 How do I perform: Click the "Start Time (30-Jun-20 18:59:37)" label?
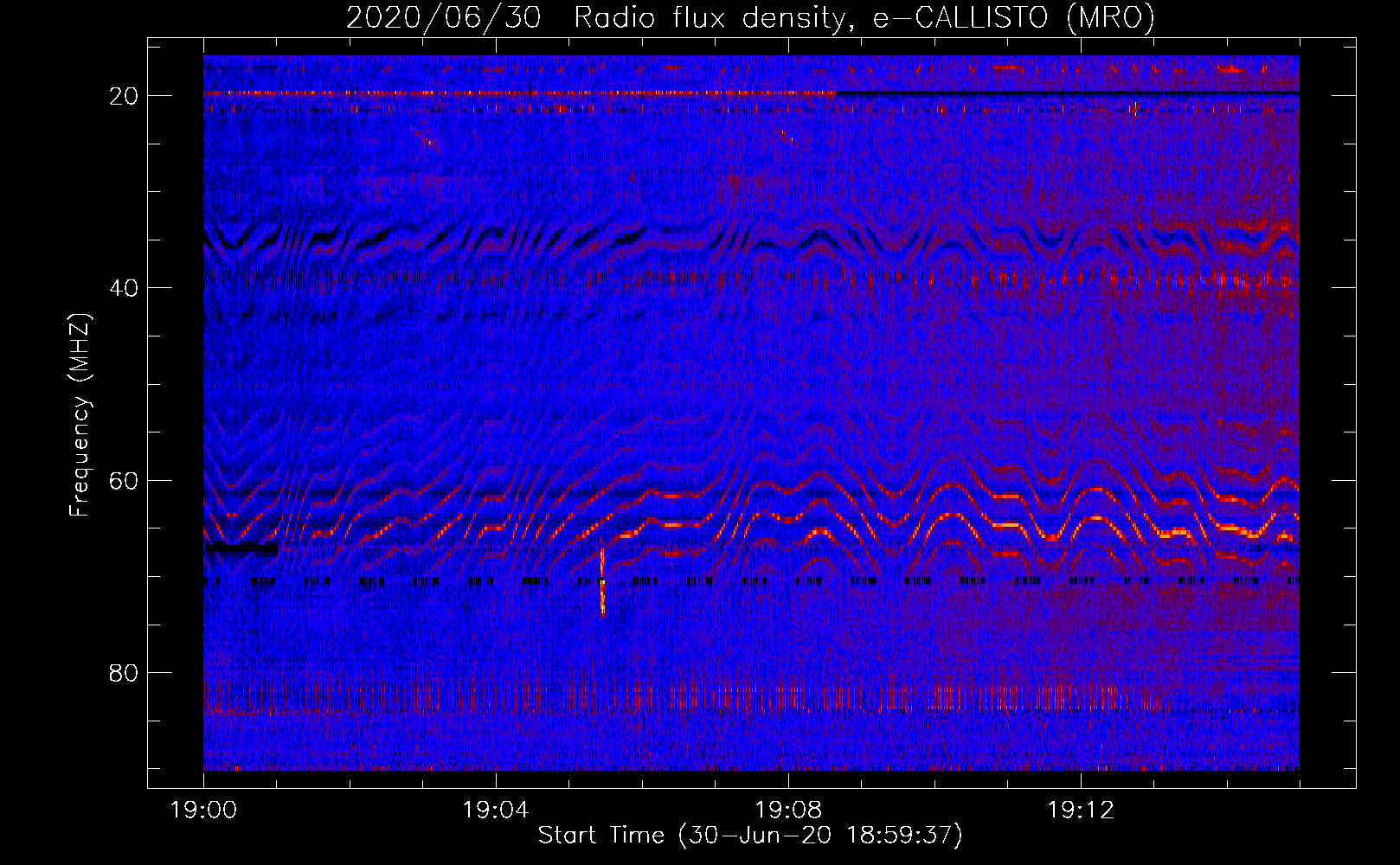pyautogui.click(x=750, y=836)
